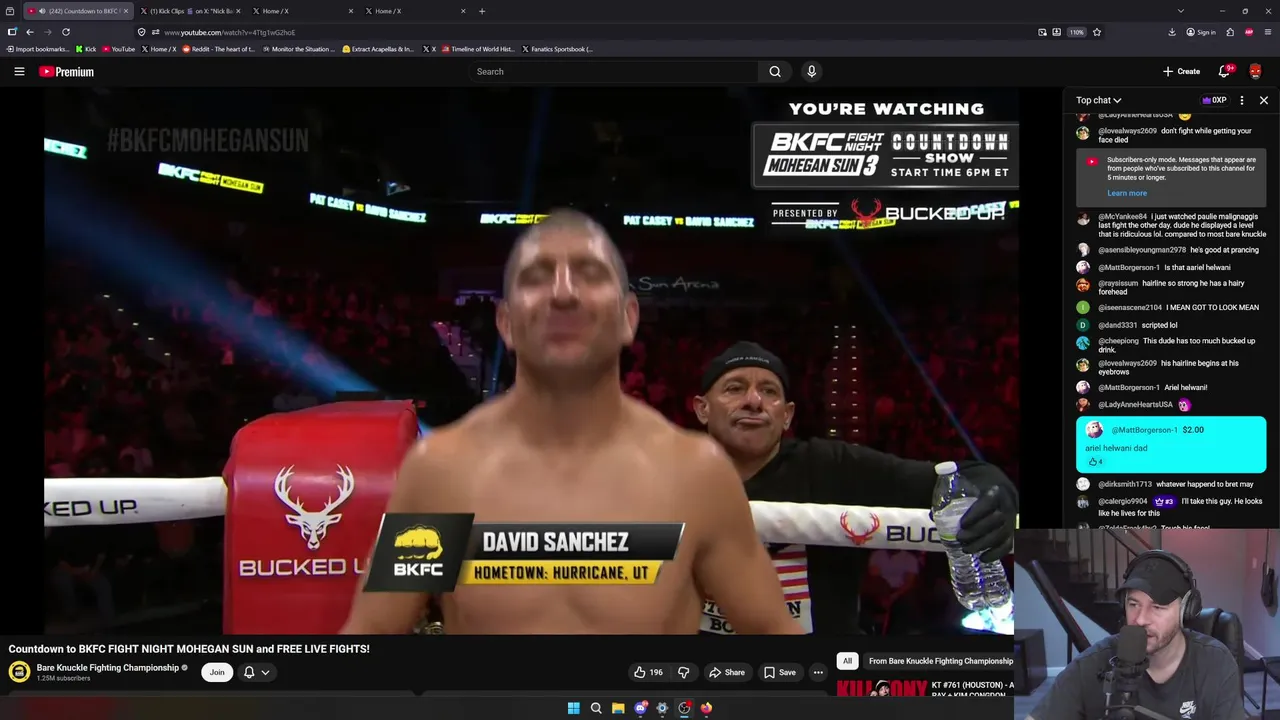This screenshot has width=1280, height=720.
Task: Click the youtube.com address bar
Action: click(x=590, y=32)
